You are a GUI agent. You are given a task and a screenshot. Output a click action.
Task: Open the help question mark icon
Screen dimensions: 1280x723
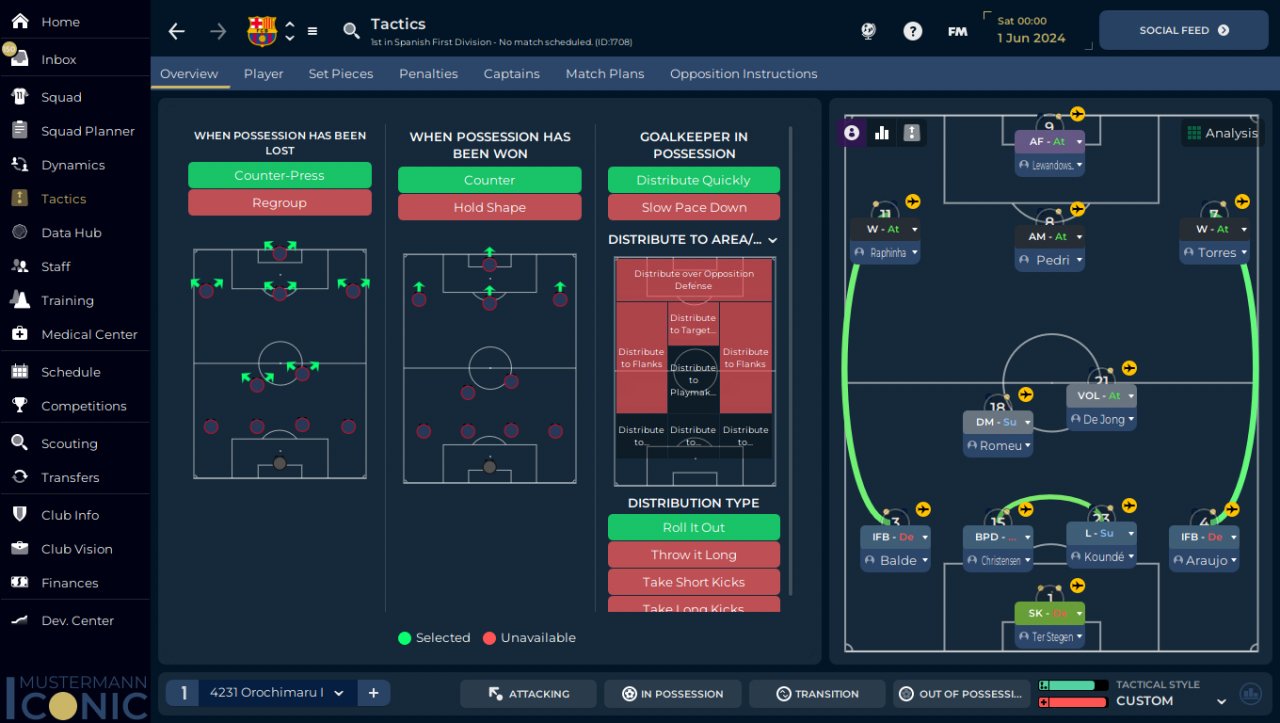tap(912, 31)
